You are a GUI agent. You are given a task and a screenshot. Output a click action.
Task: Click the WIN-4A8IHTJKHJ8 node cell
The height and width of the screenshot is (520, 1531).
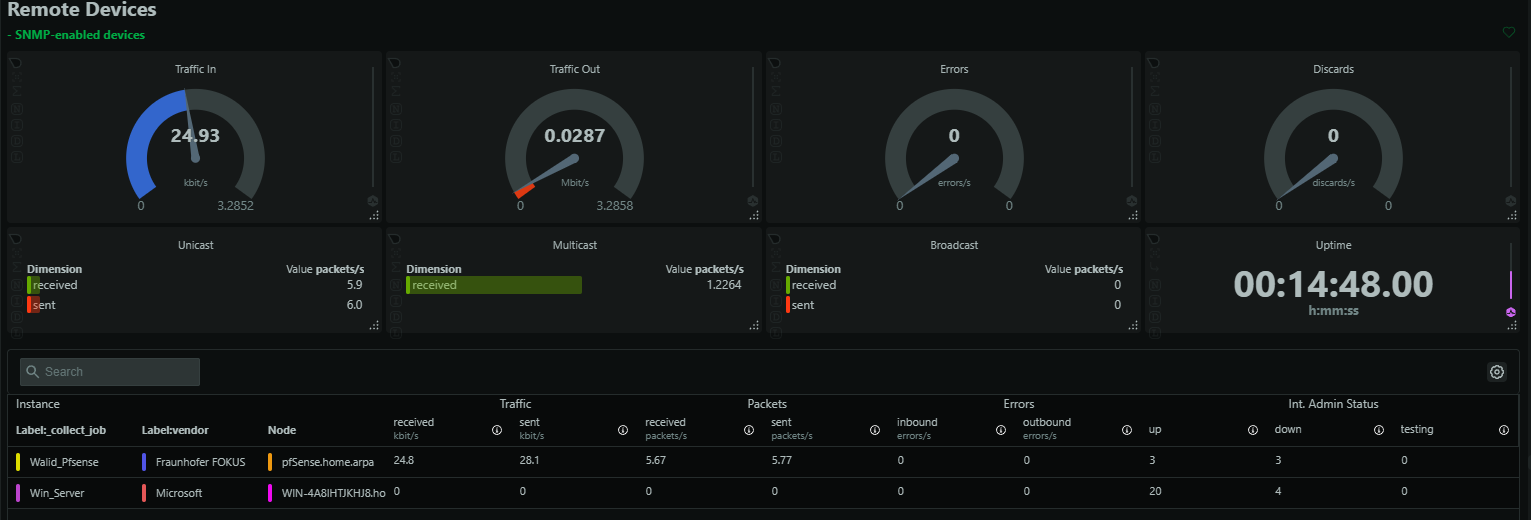[333, 493]
